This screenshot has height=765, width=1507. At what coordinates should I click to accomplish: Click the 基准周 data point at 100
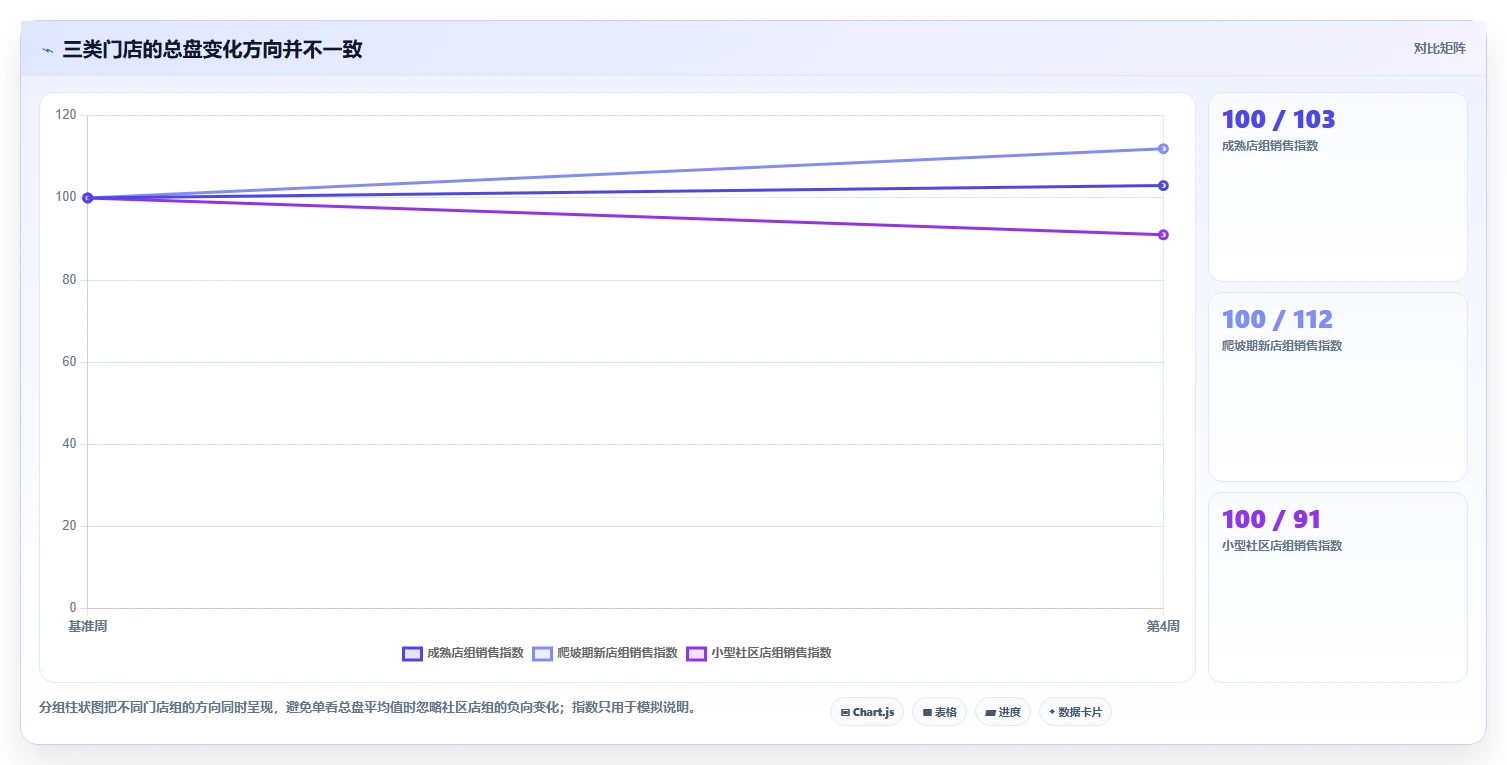88,198
